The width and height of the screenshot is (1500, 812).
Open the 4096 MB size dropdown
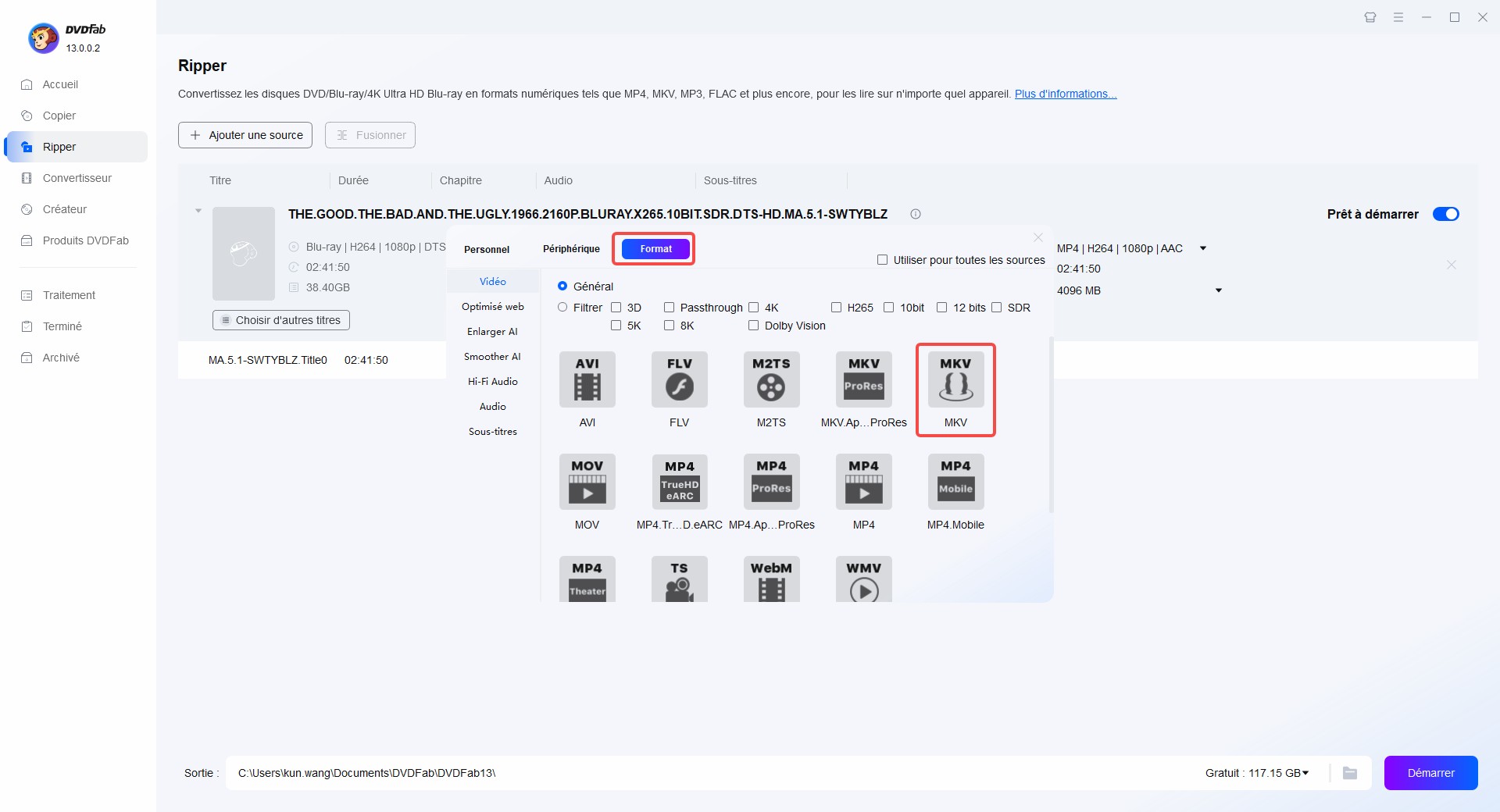pyautogui.click(x=1219, y=290)
